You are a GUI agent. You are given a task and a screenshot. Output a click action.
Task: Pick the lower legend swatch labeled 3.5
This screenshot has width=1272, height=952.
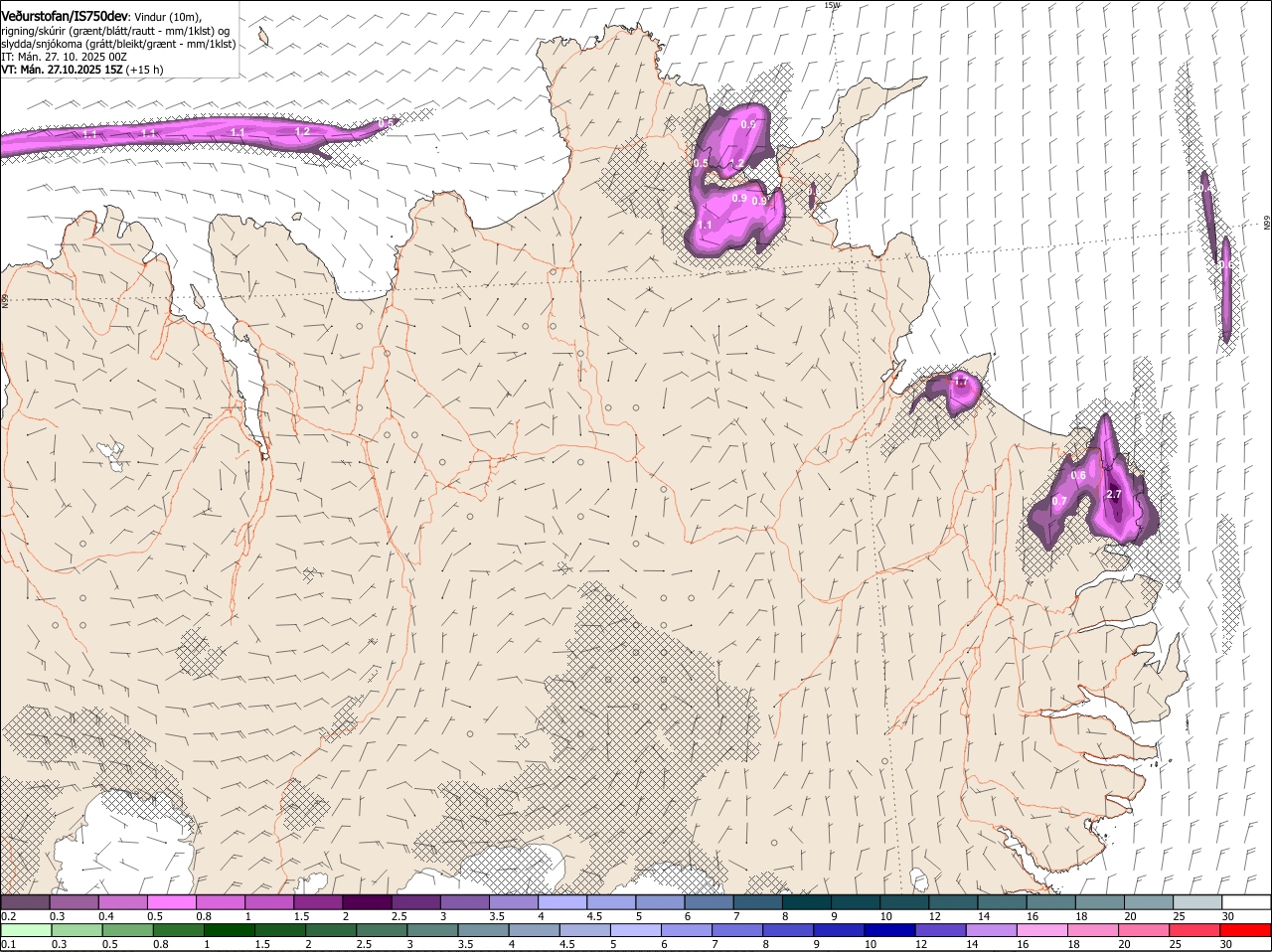pos(483,931)
